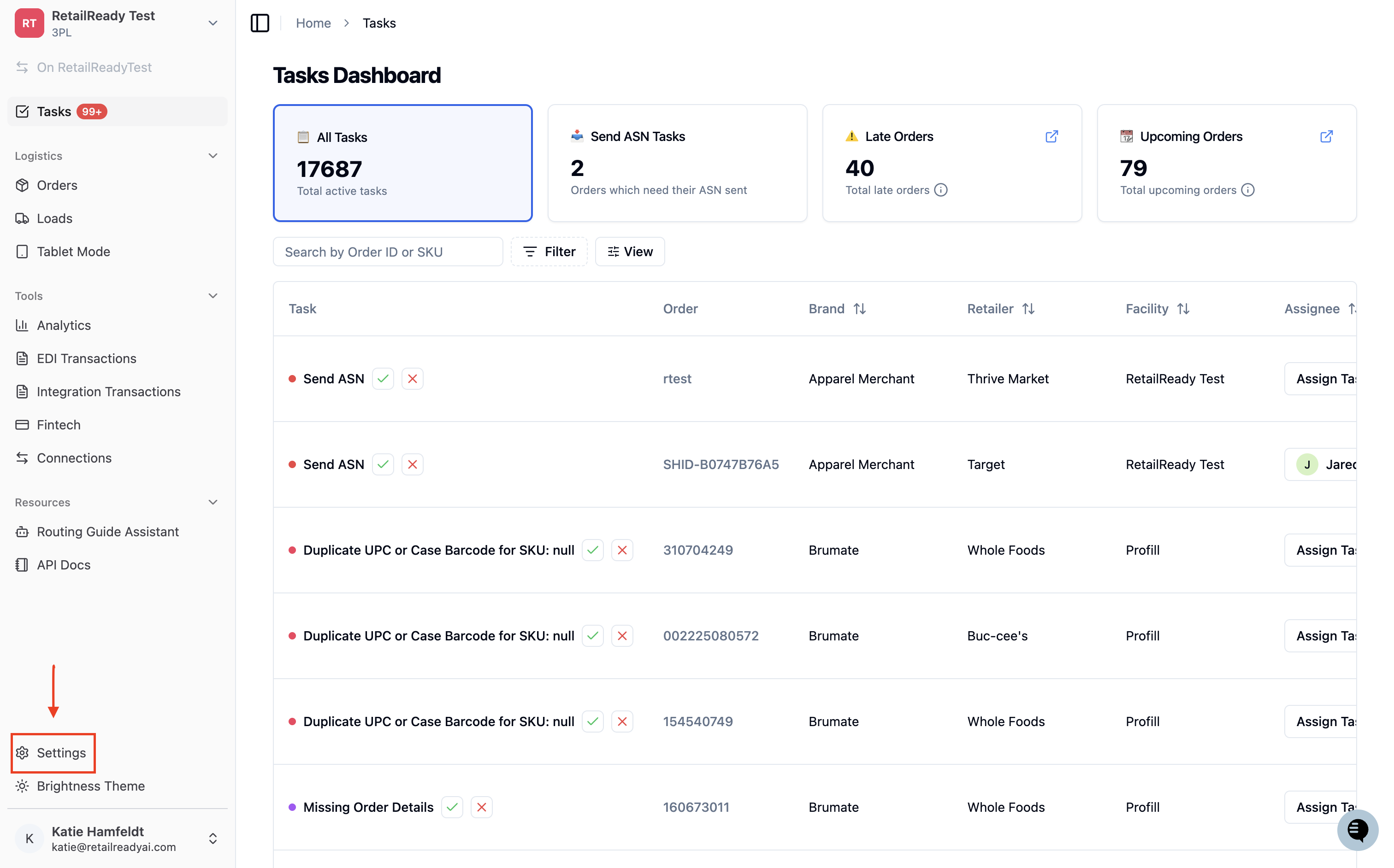Click the Search by Order ID field
1394x868 pixels.
388,252
